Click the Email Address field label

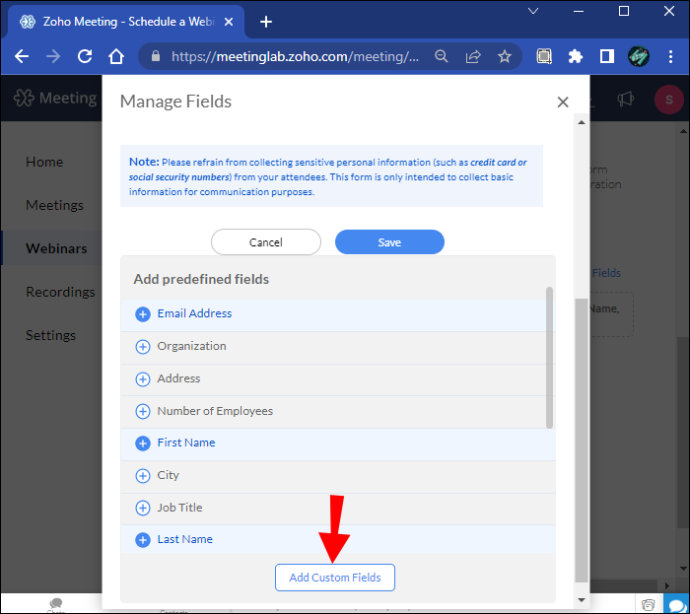pos(195,313)
